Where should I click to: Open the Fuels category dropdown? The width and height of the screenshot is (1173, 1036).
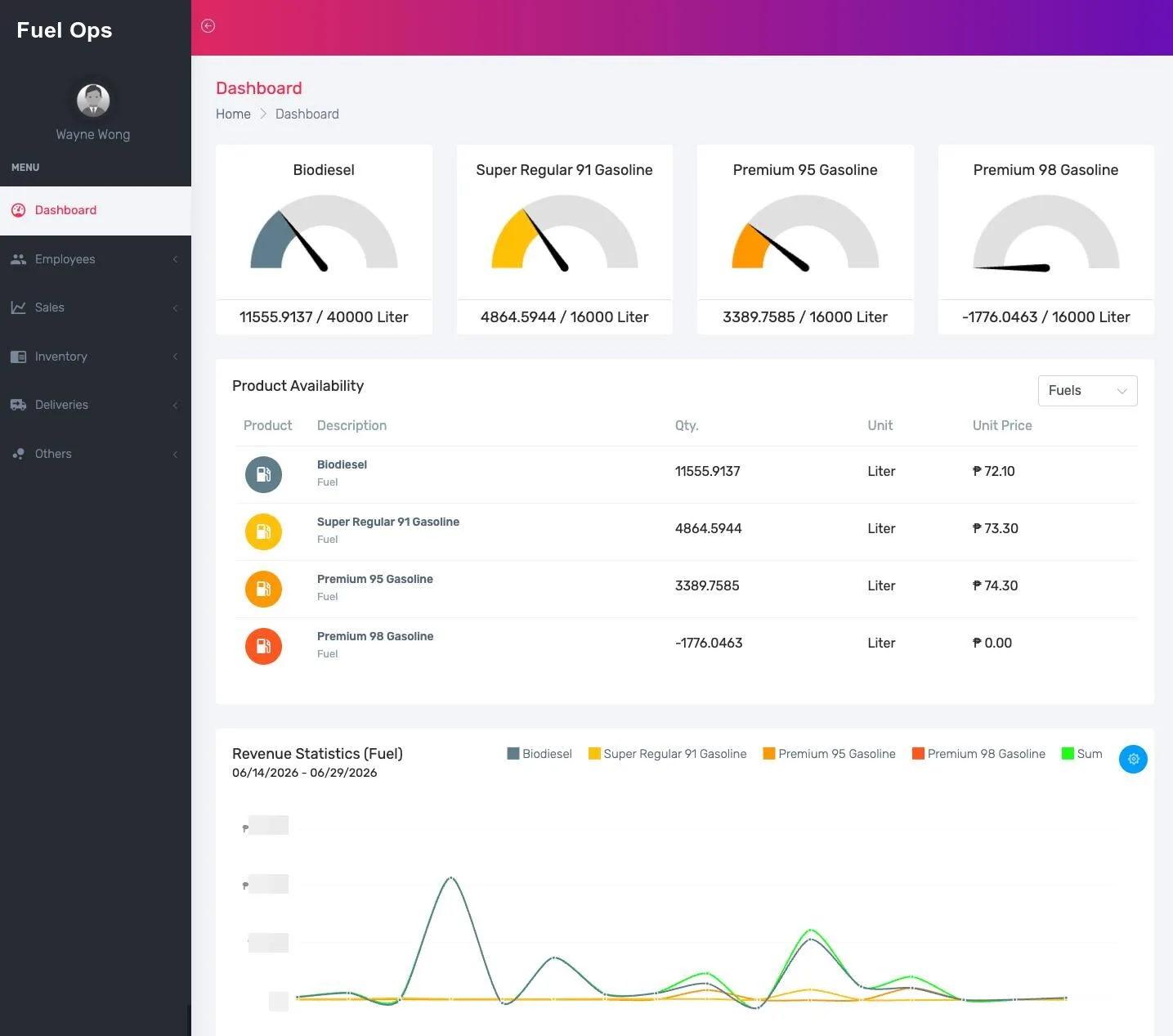point(1087,391)
